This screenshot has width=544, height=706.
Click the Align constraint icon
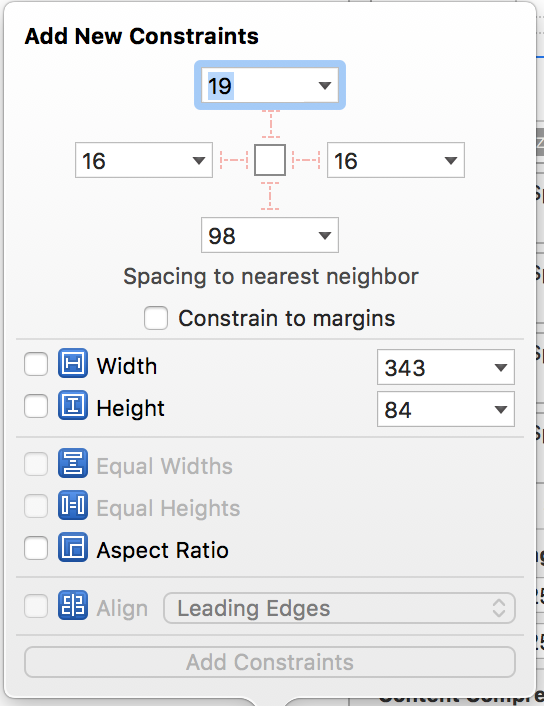(73, 605)
